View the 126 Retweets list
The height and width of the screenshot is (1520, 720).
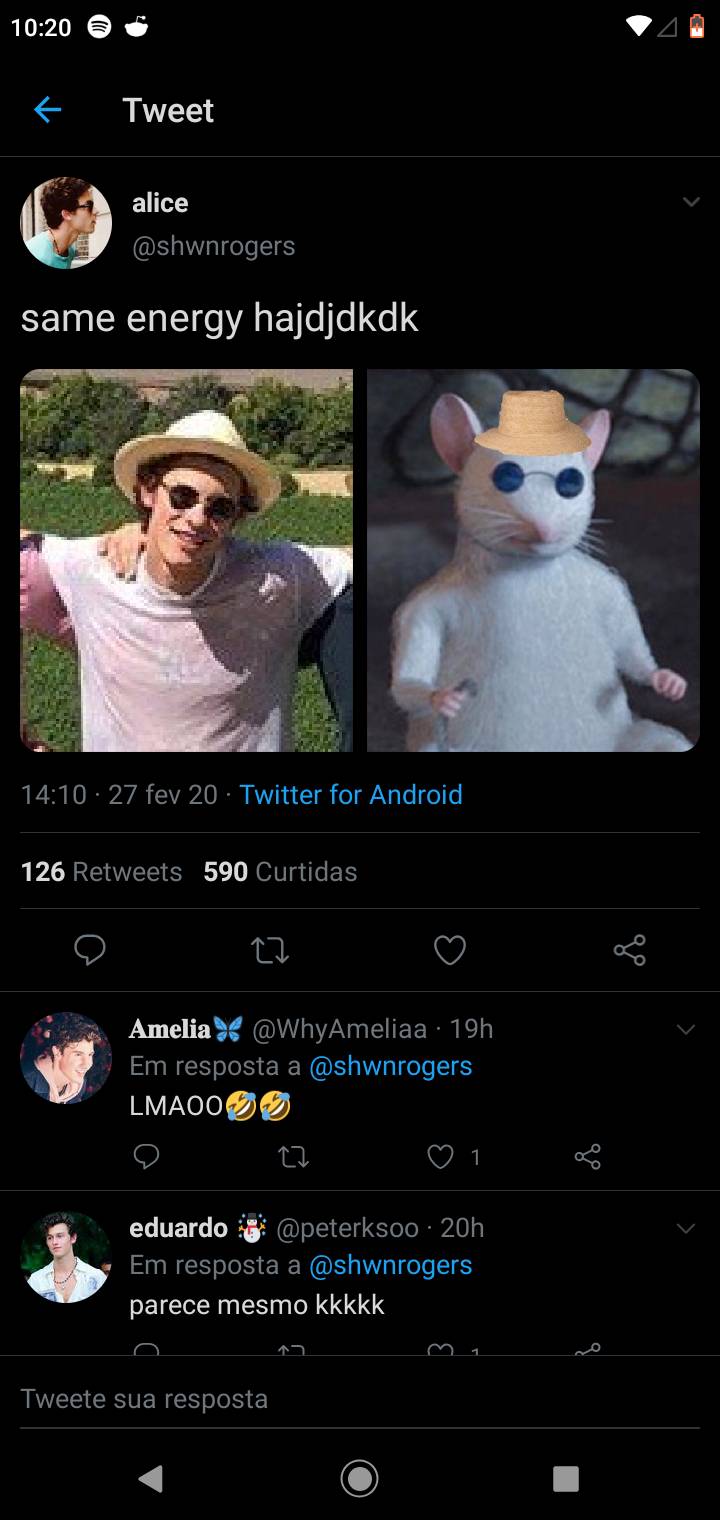pyautogui.click(x=100, y=871)
